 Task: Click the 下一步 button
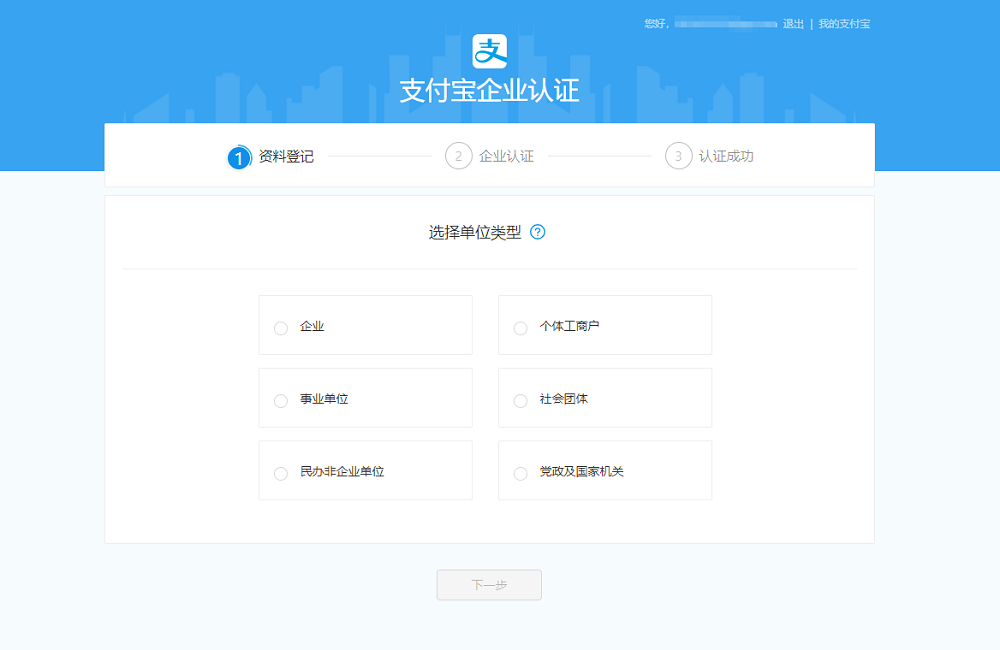489,585
